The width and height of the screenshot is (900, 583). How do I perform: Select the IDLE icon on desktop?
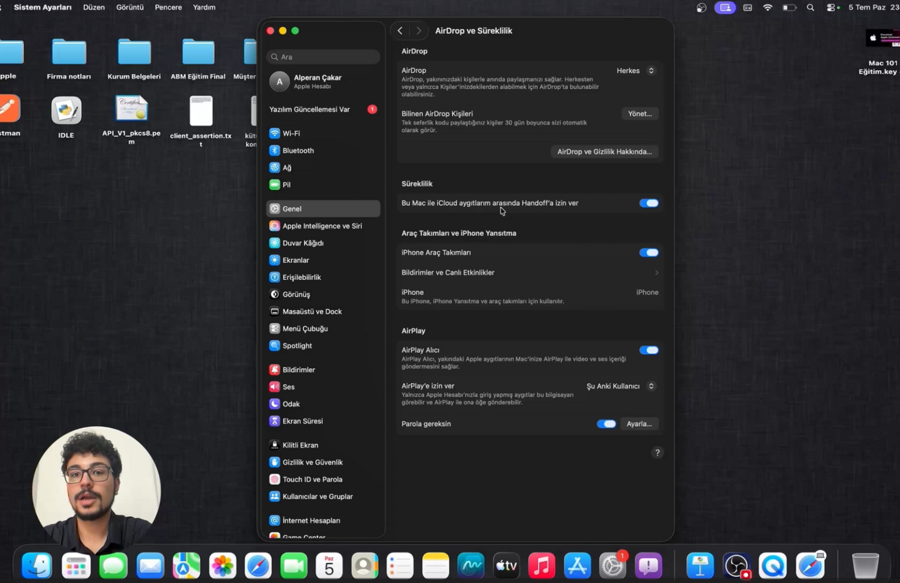(66, 118)
